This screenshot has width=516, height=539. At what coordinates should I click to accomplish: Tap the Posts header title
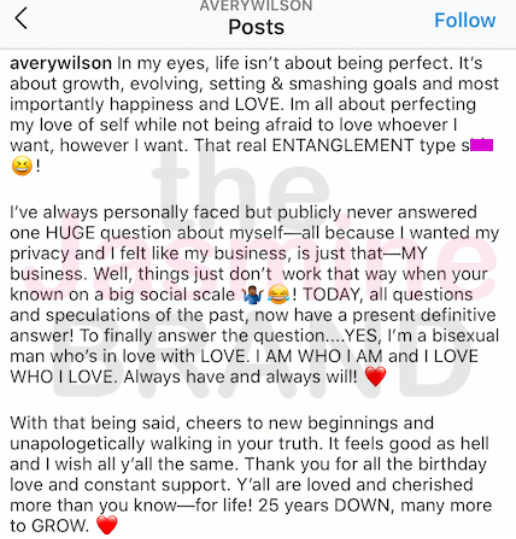coord(256,27)
